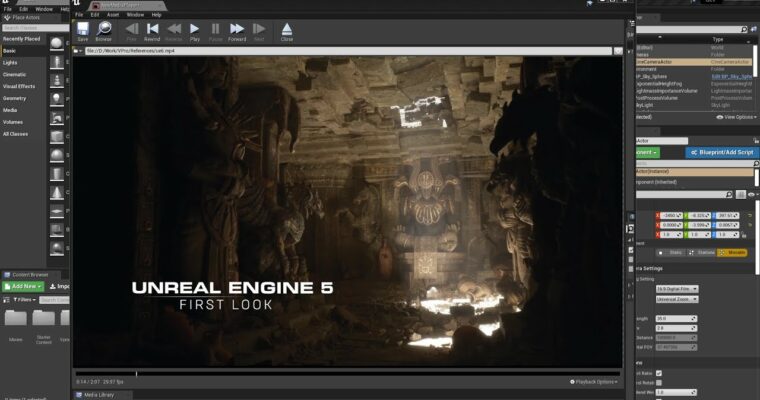The width and height of the screenshot is (760, 400).
Task: Set mobility to Stationary
Action: click(702, 253)
